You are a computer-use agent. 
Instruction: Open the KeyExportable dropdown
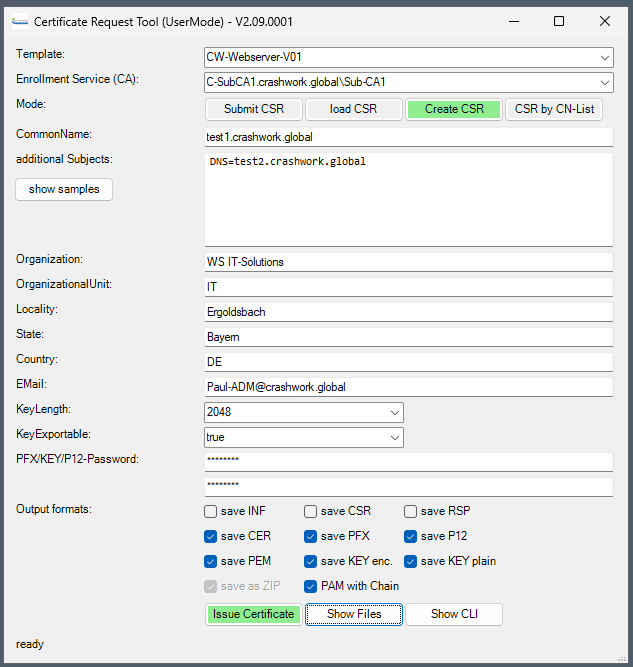(x=304, y=438)
